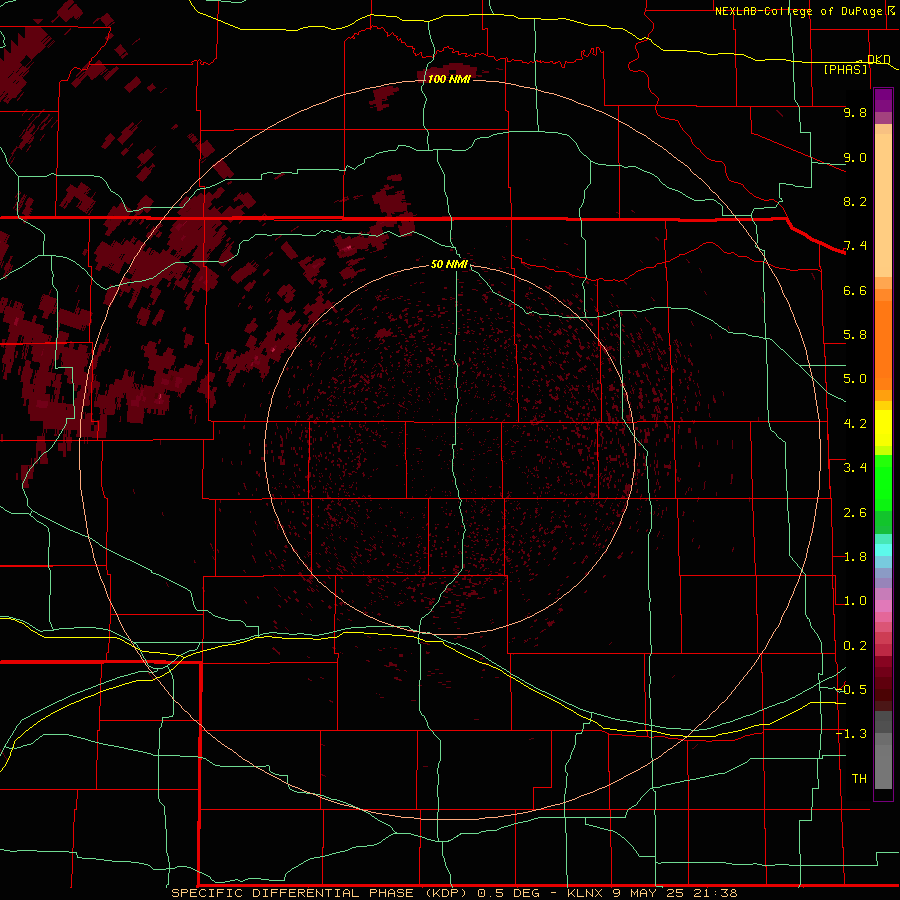This screenshot has height=900, width=900.
Task: Click the bright green color bar segment
Action: tap(883, 482)
